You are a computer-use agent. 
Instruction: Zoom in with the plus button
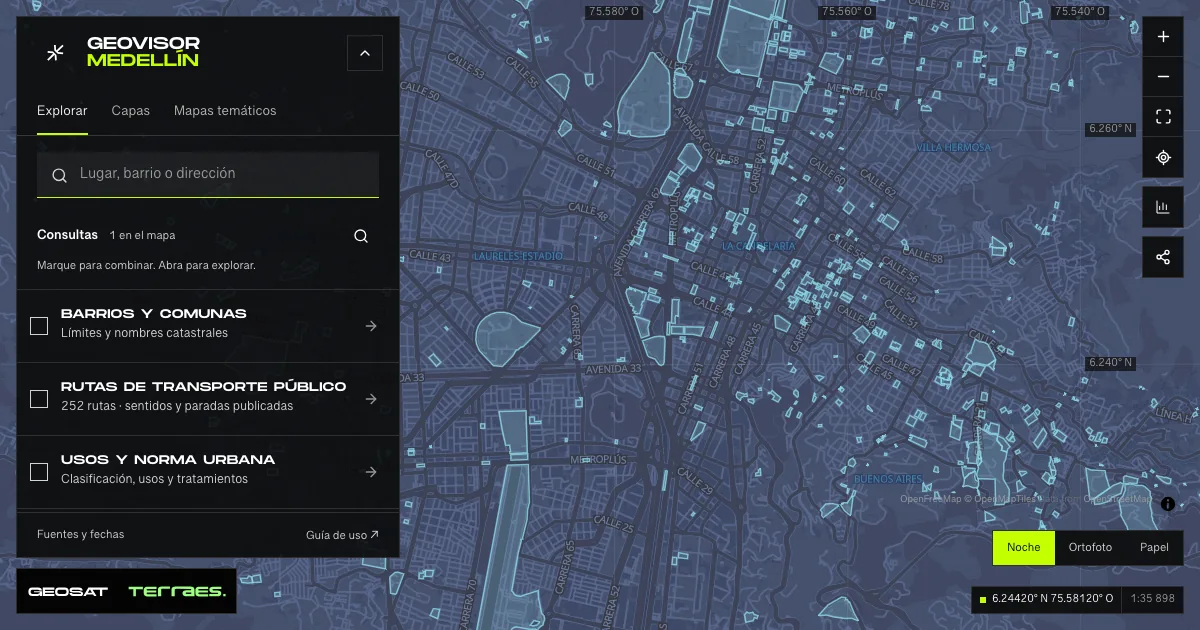click(x=1163, y=37)
